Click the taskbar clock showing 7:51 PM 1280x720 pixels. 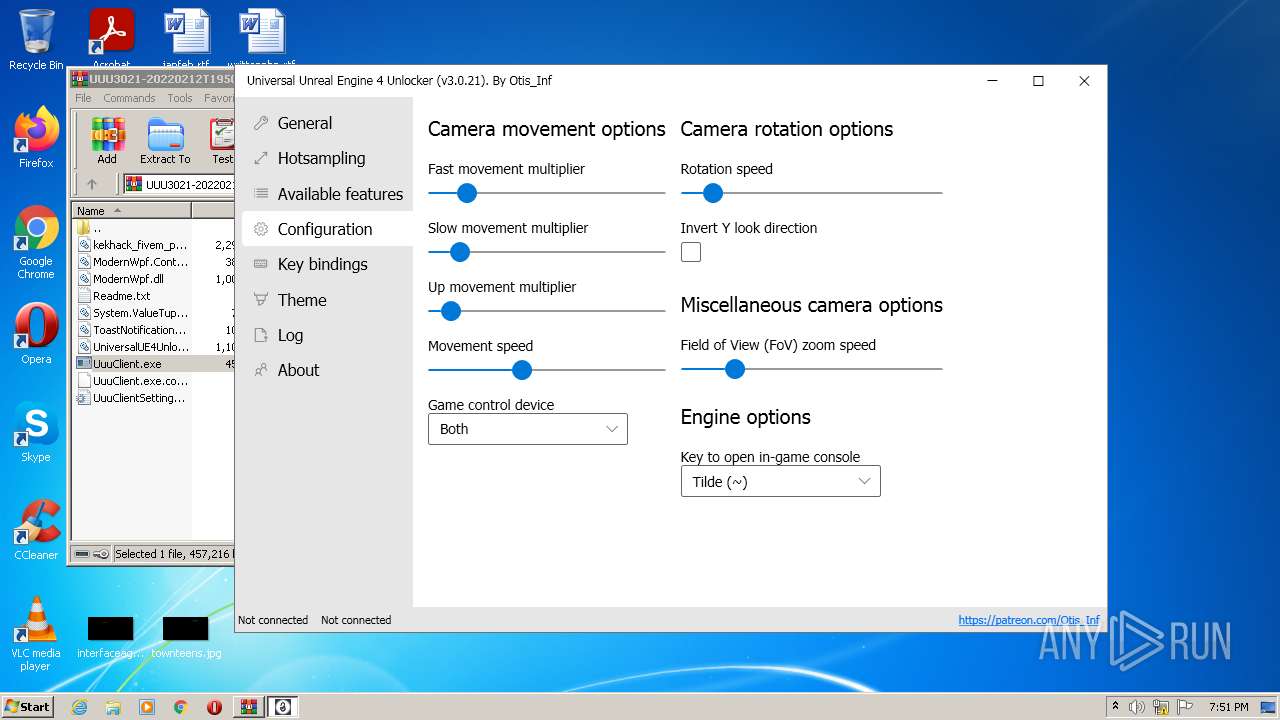(x=1228, y=707)
